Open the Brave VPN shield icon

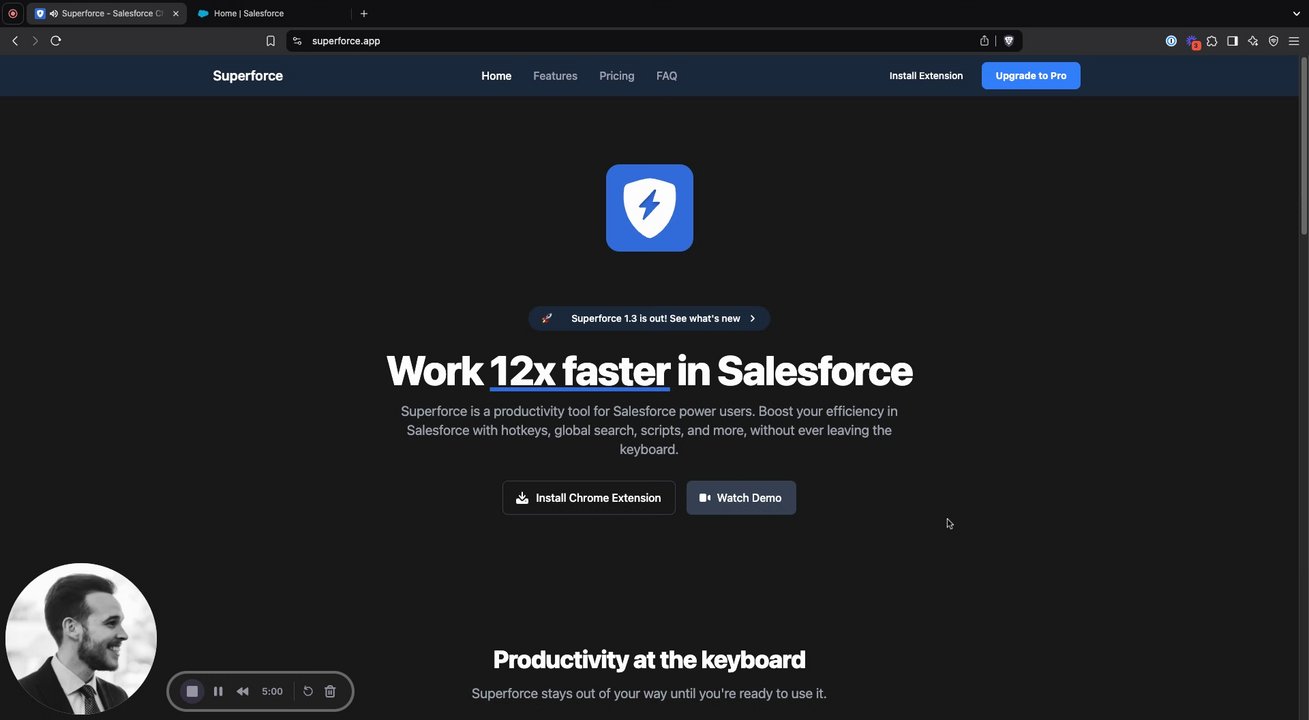[x=1273, y=41]
